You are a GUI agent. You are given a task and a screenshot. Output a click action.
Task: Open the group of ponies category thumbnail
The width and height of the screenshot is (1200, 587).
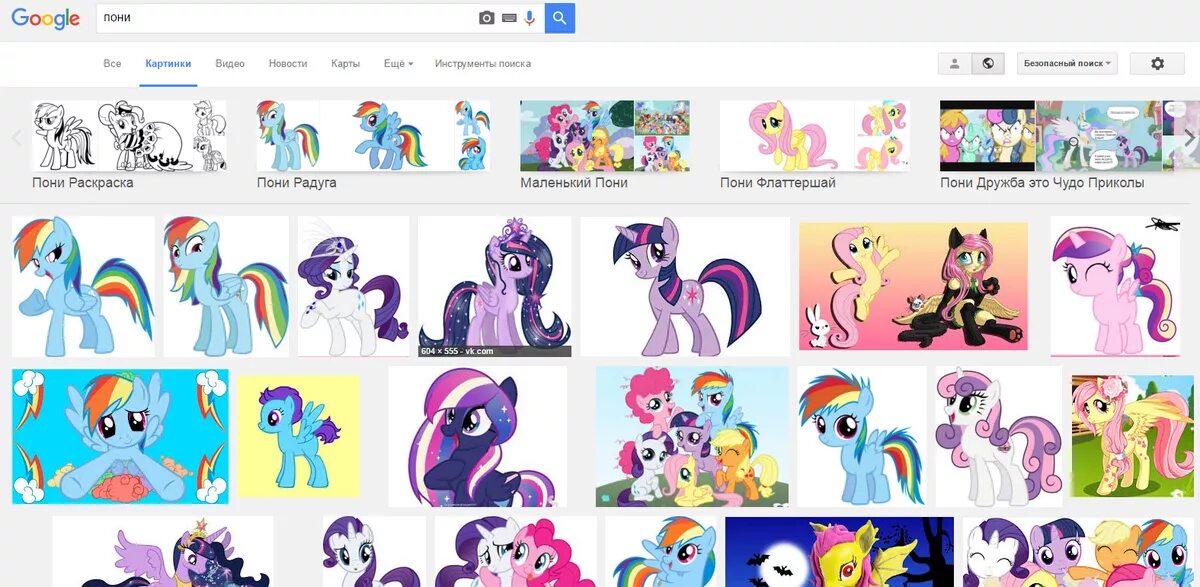tap(605, 136)
